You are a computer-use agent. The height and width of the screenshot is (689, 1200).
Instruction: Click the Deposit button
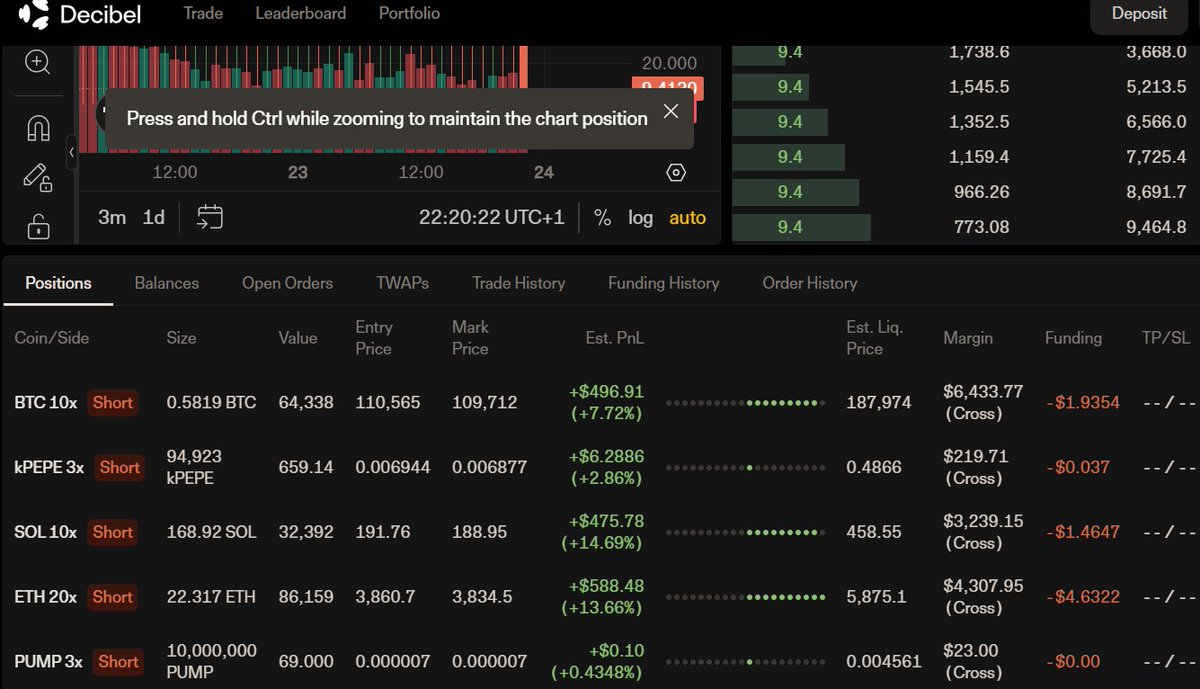click(x=1139, y=15)
